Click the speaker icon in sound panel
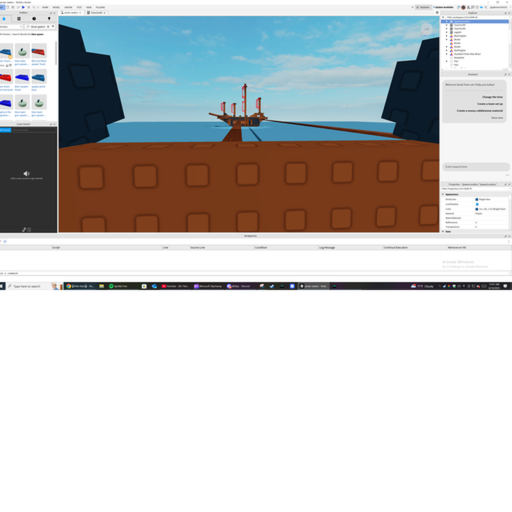512x512 pixels. (x=26, y=173)
